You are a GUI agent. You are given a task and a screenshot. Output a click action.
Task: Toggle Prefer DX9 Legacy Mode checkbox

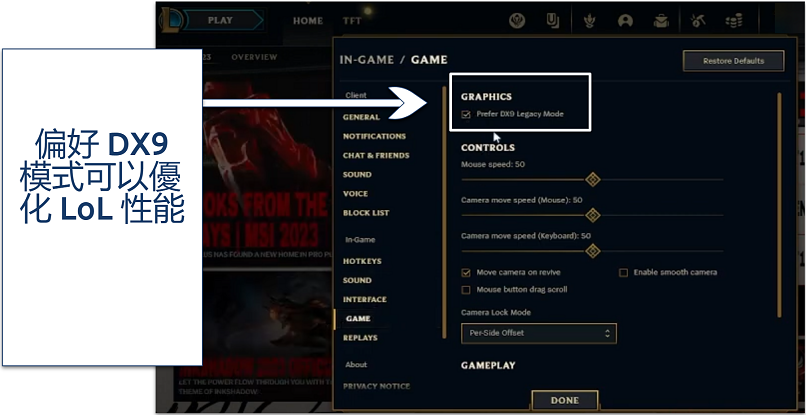[466, 114]
